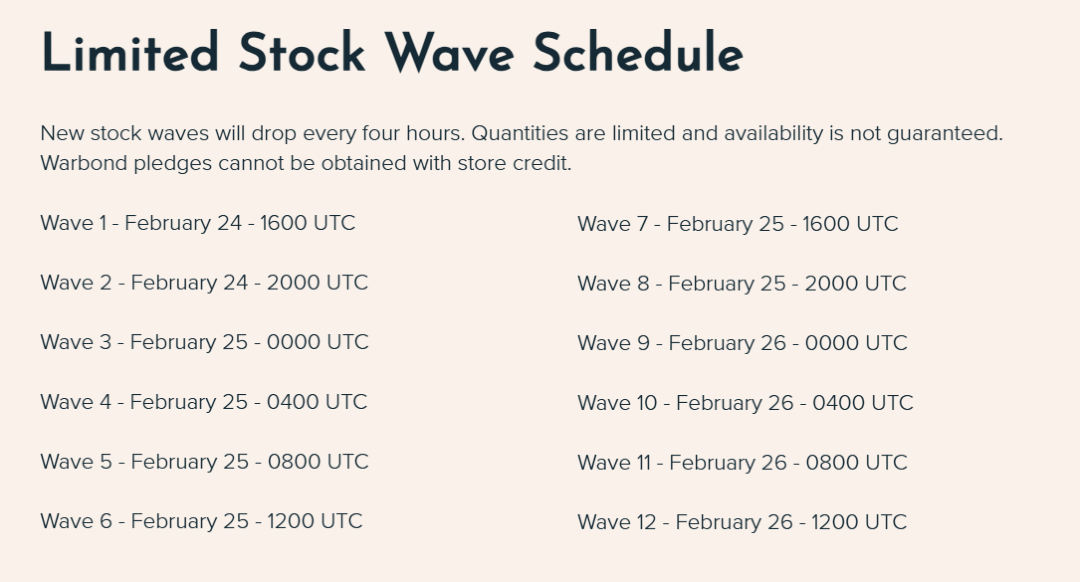This screenshot has height=582, width=1080.
Task: Select Wave 9 February 26 0000 UTC entry
Action: point(742,343)
